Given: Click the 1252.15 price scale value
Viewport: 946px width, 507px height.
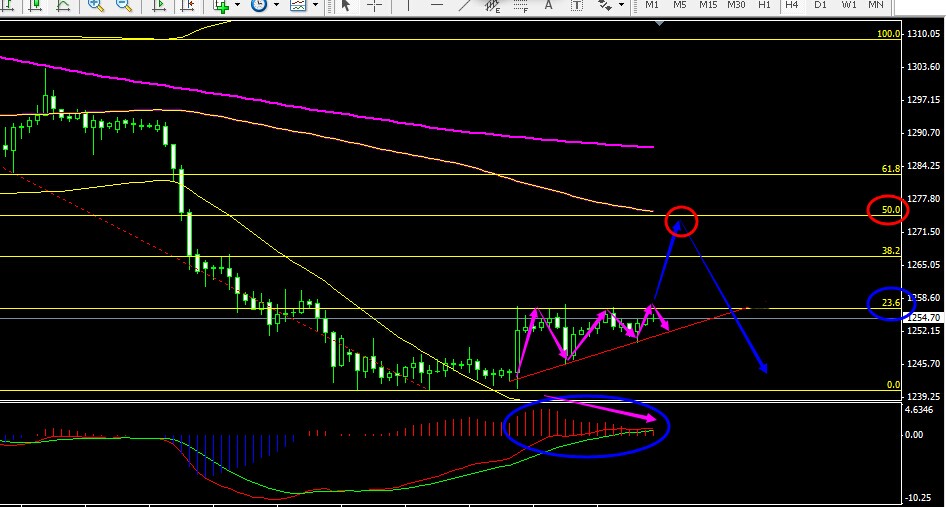Looking at the screenshot, I should click(x=924, y=331).
